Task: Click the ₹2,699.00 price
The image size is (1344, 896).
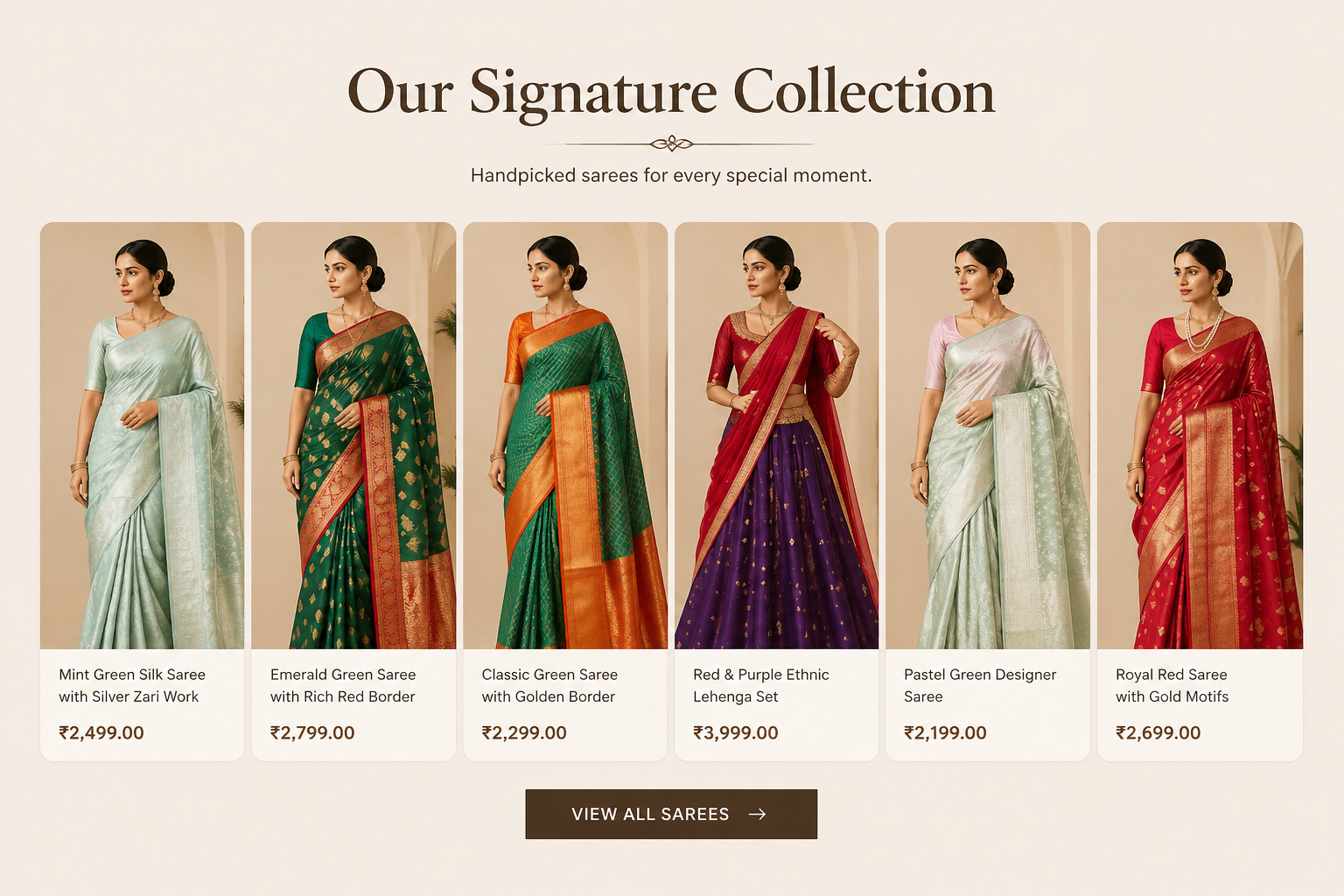Action: (1158, 733)
